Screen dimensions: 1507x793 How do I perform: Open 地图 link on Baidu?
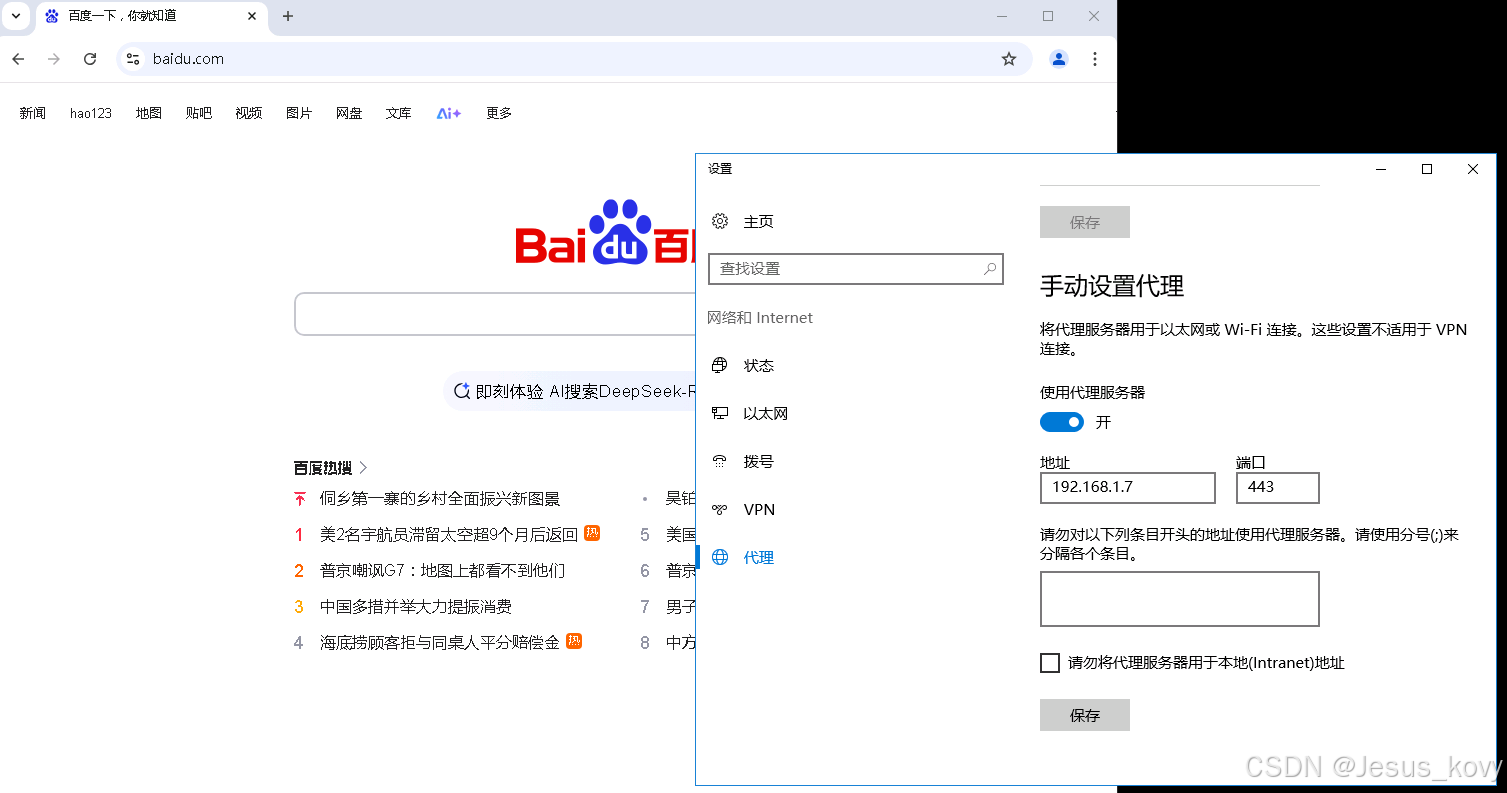tap(149, 113)
